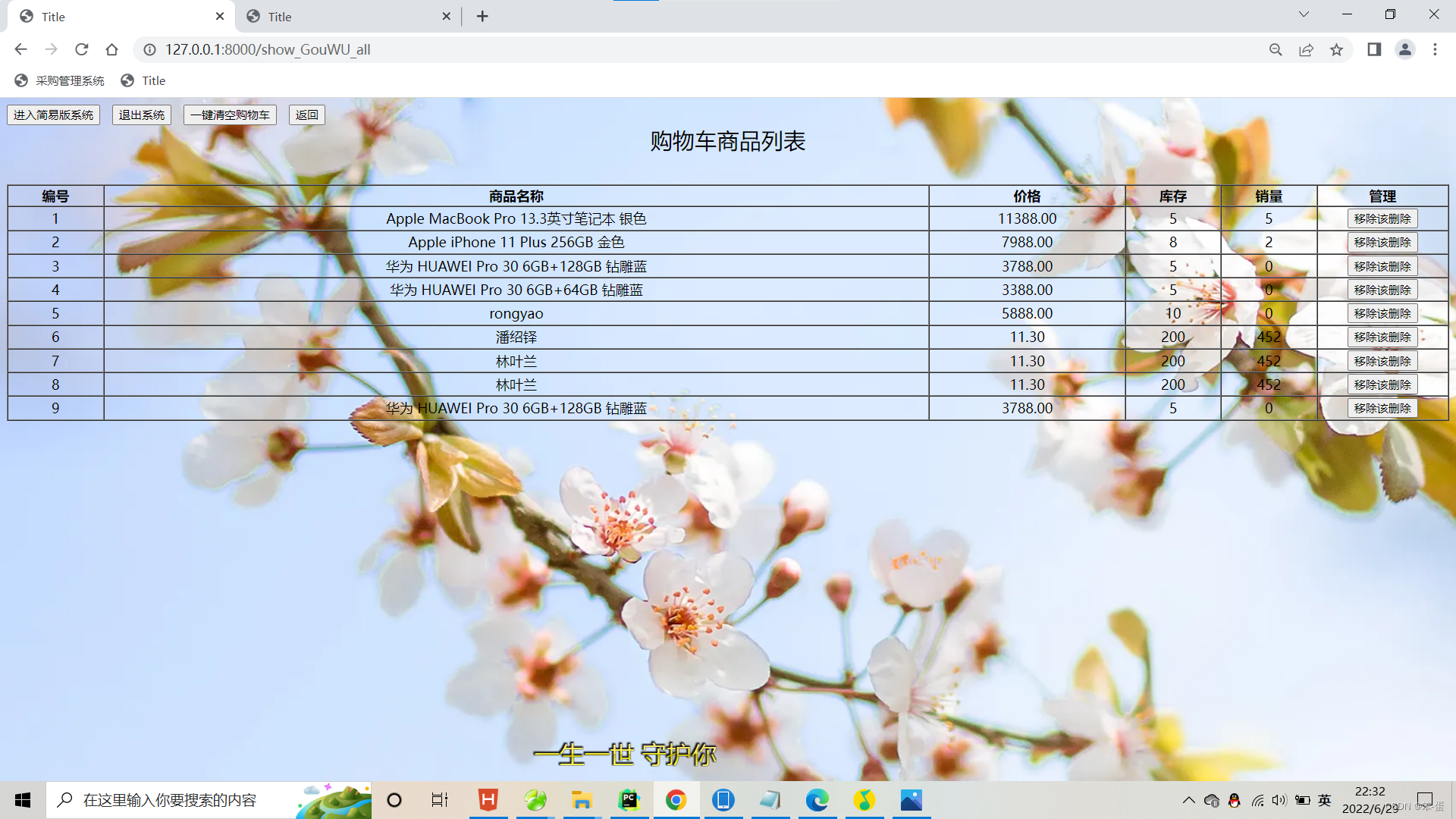
Task: Close the second Title tab
Action: 446,16
